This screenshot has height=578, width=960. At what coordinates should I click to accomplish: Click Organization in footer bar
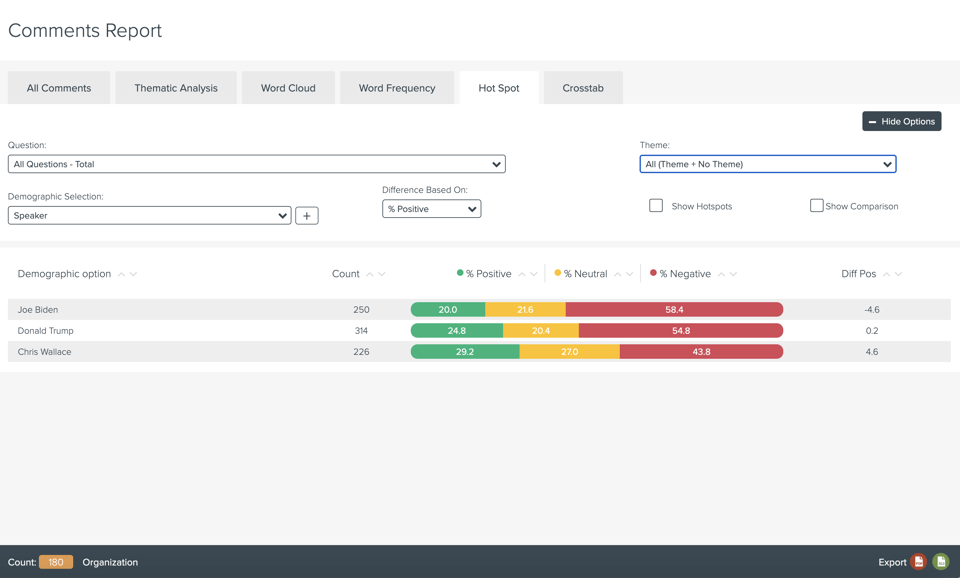[x=110, y=562]
